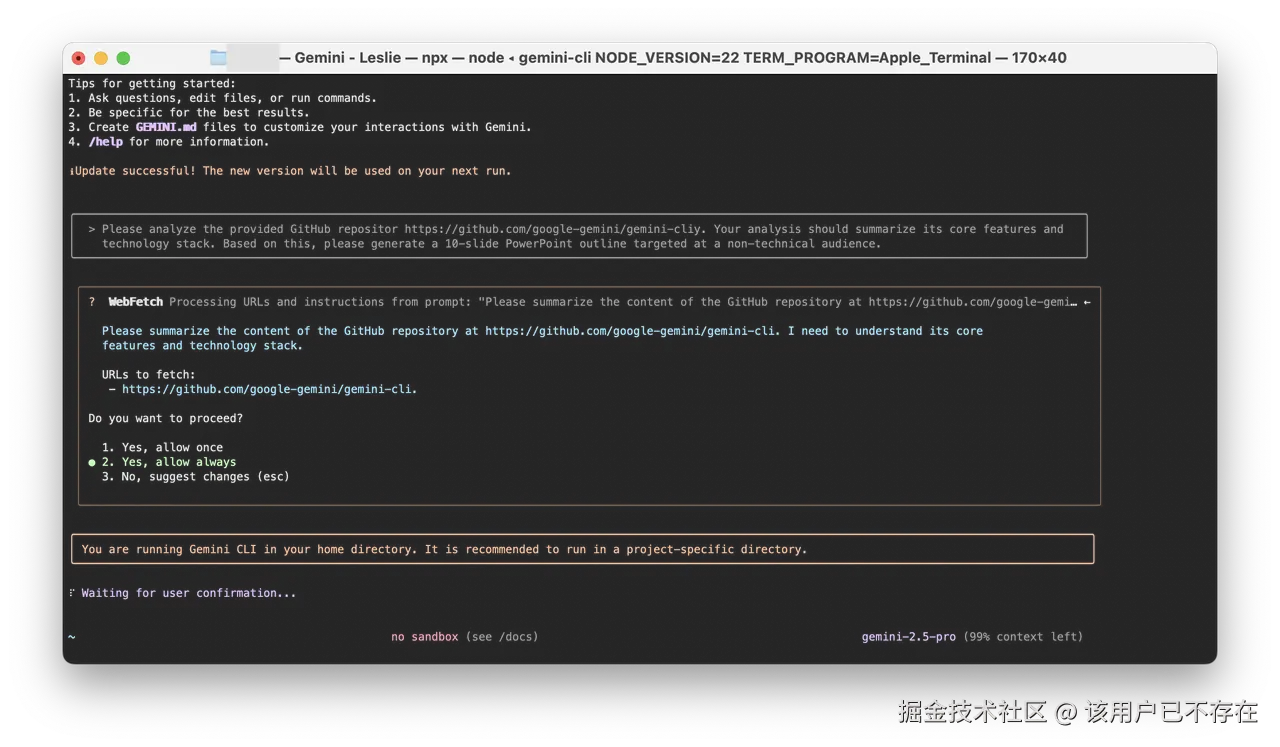Click the "Tips for getting started:" heading

point(152,83)
